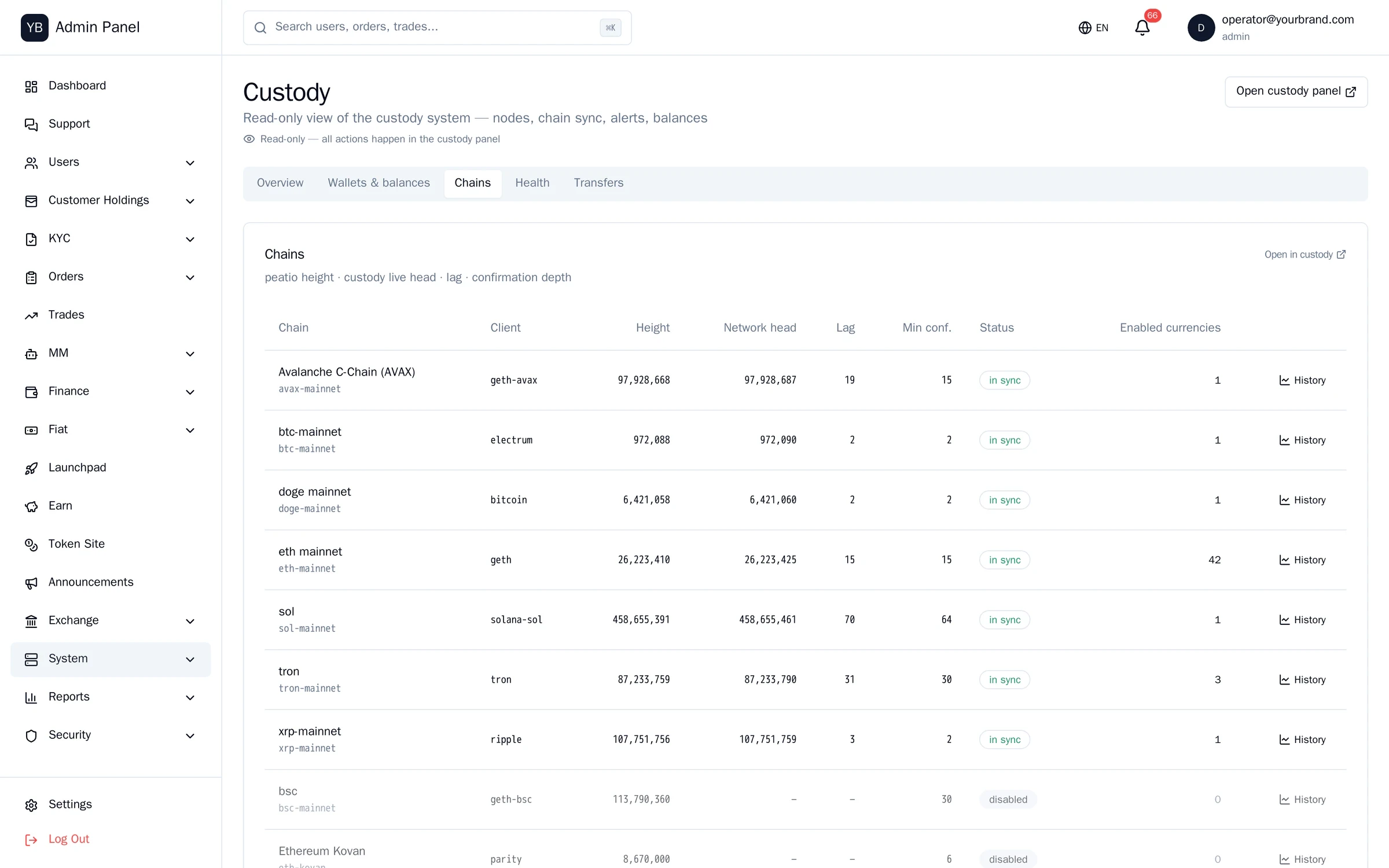1389x868 pixels.
Task: Open the MM sidebar item
Action: pos(111,354)
